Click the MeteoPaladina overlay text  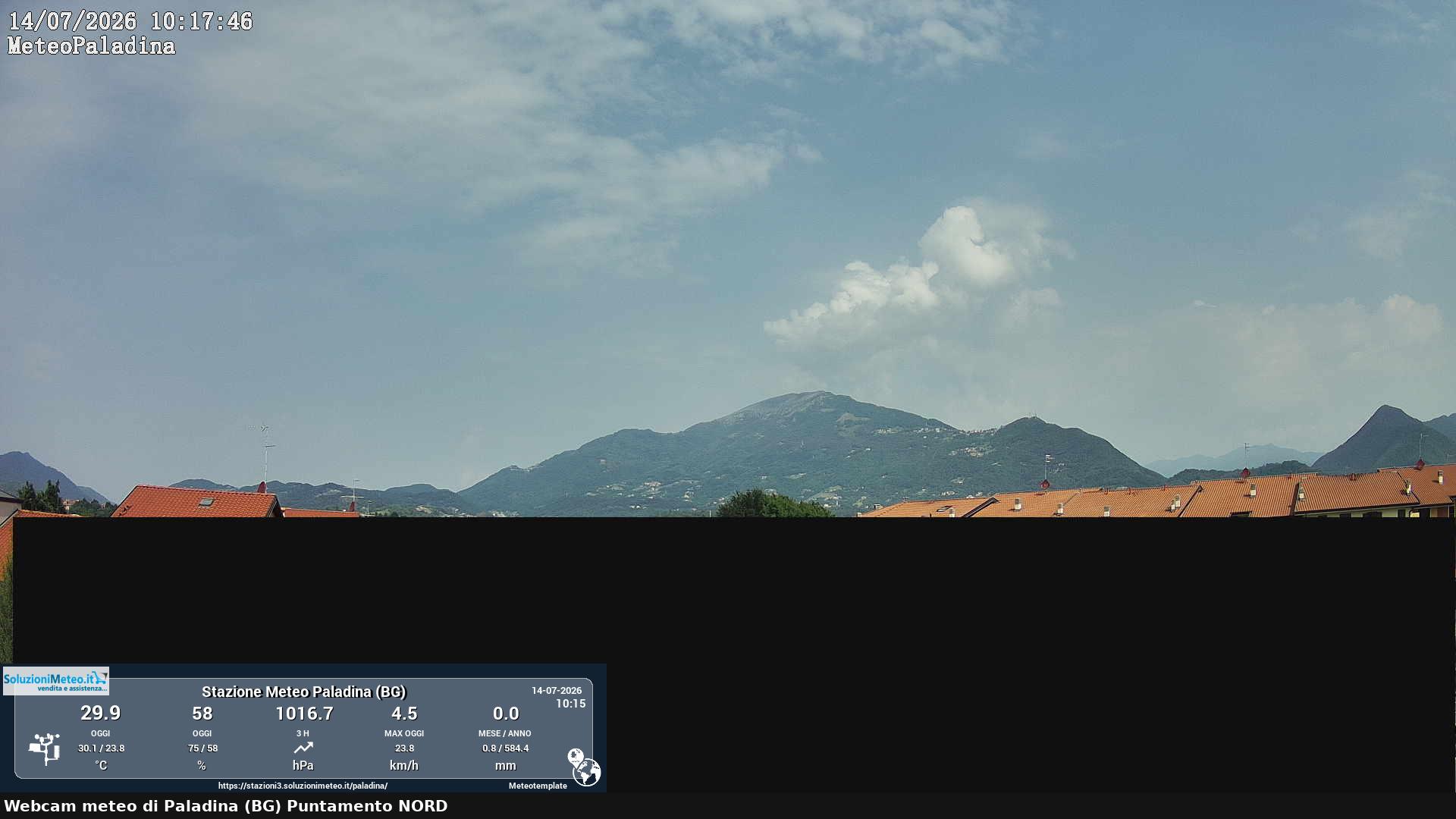91,46
